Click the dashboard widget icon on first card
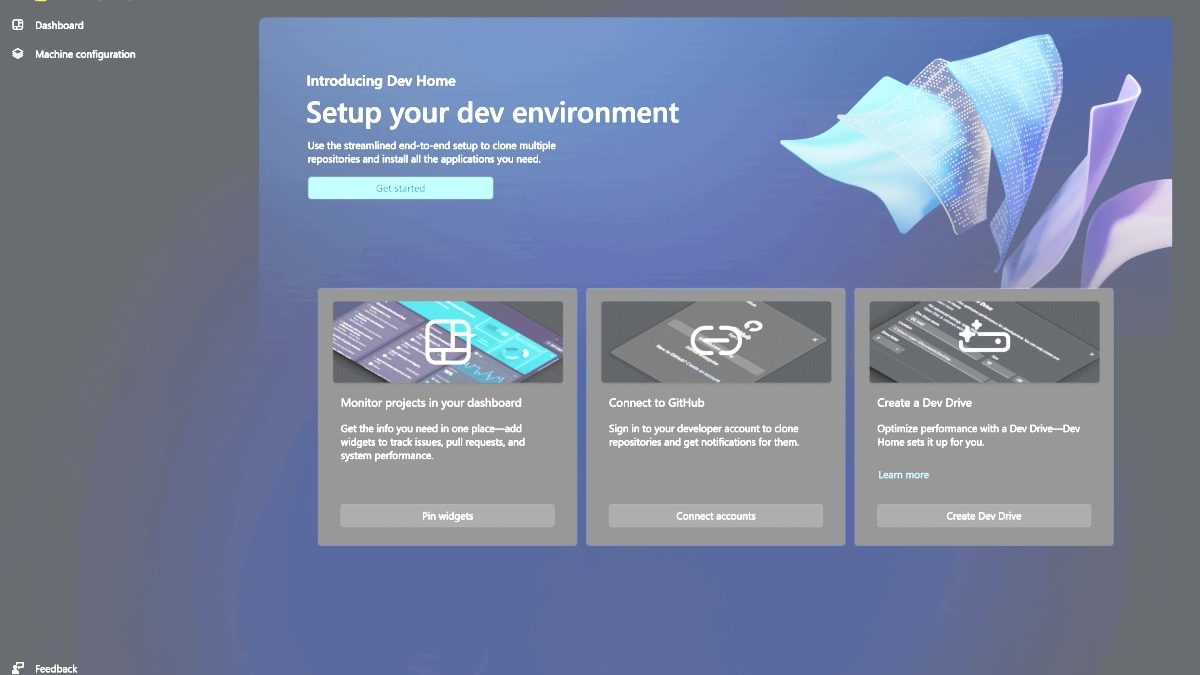Viewport: 1200px width, 675px height. 447,341
